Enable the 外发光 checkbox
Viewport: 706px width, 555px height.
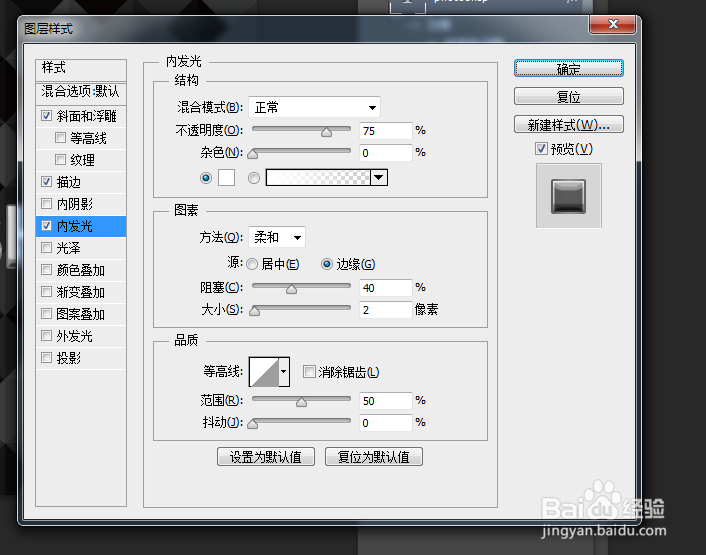tap(46, 336)
